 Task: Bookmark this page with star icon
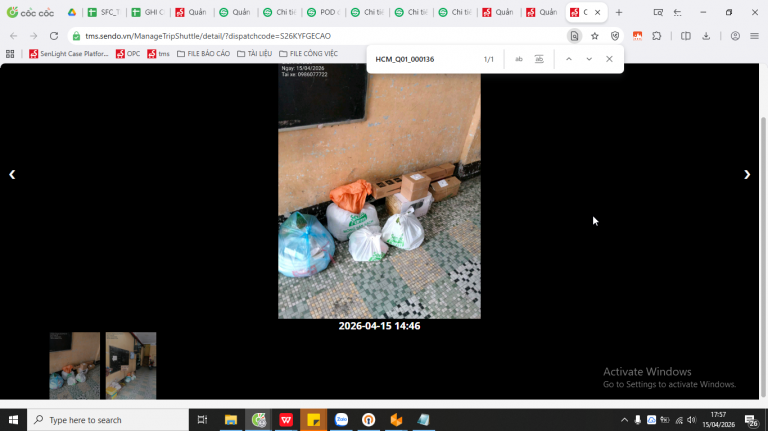[595, 36]
